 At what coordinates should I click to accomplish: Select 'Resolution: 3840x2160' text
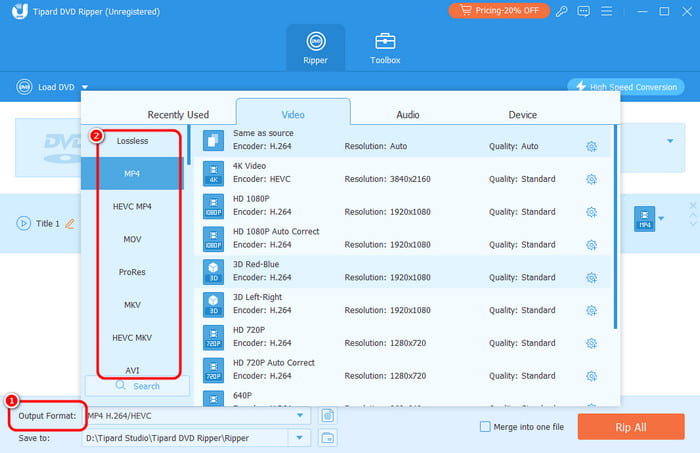[x=387, y=179]
